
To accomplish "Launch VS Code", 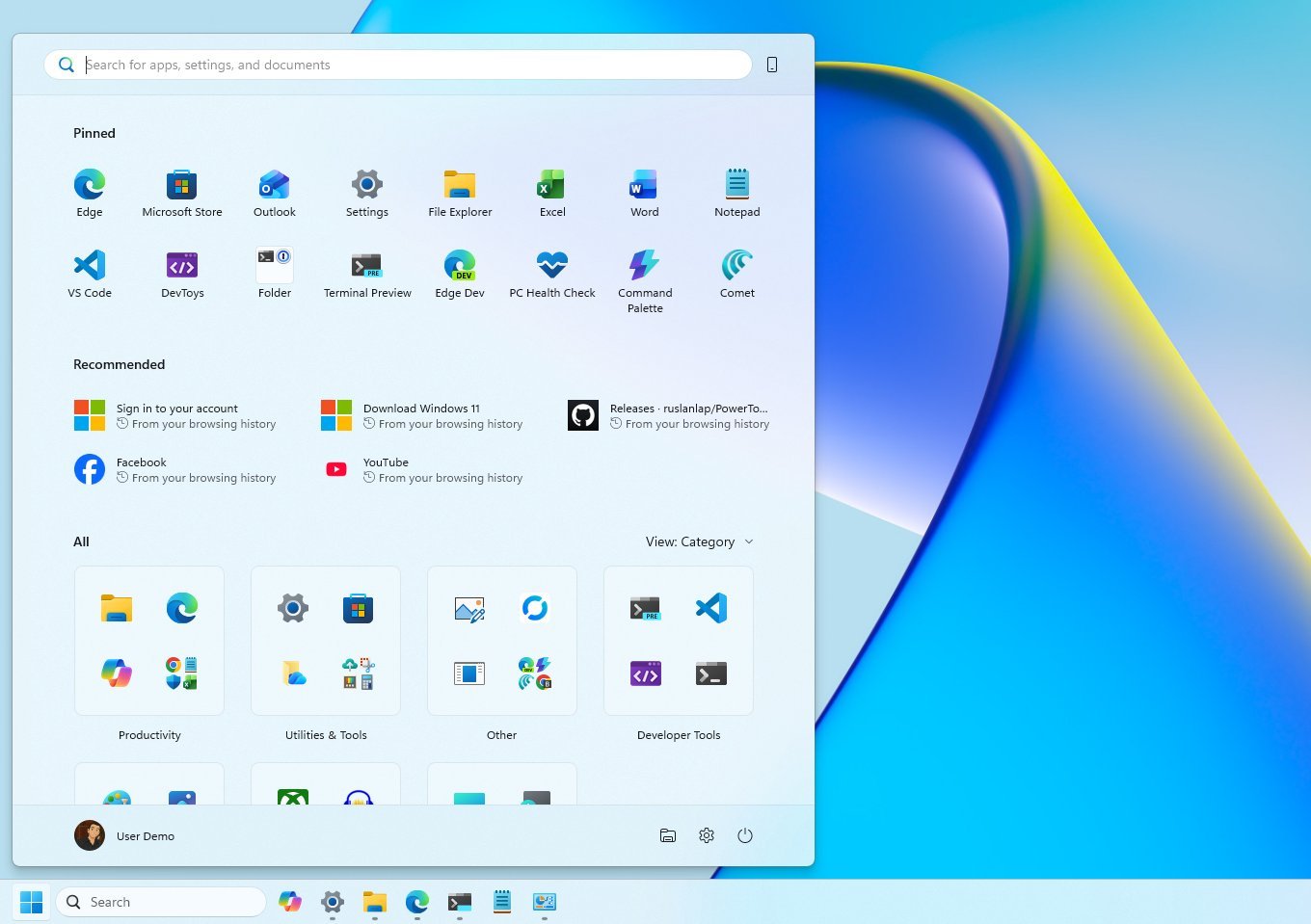I will [x=90, y=271].
